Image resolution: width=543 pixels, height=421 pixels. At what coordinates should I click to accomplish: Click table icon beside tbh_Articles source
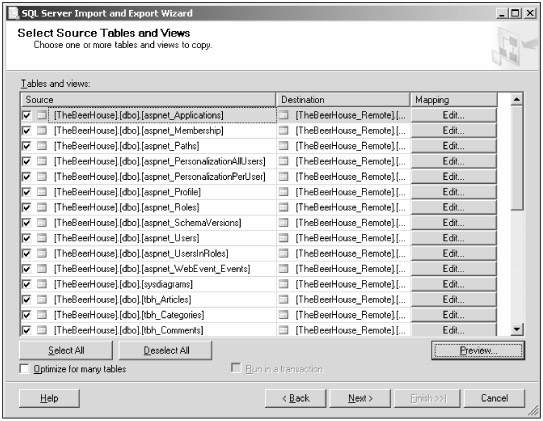(x=42, y=299)
